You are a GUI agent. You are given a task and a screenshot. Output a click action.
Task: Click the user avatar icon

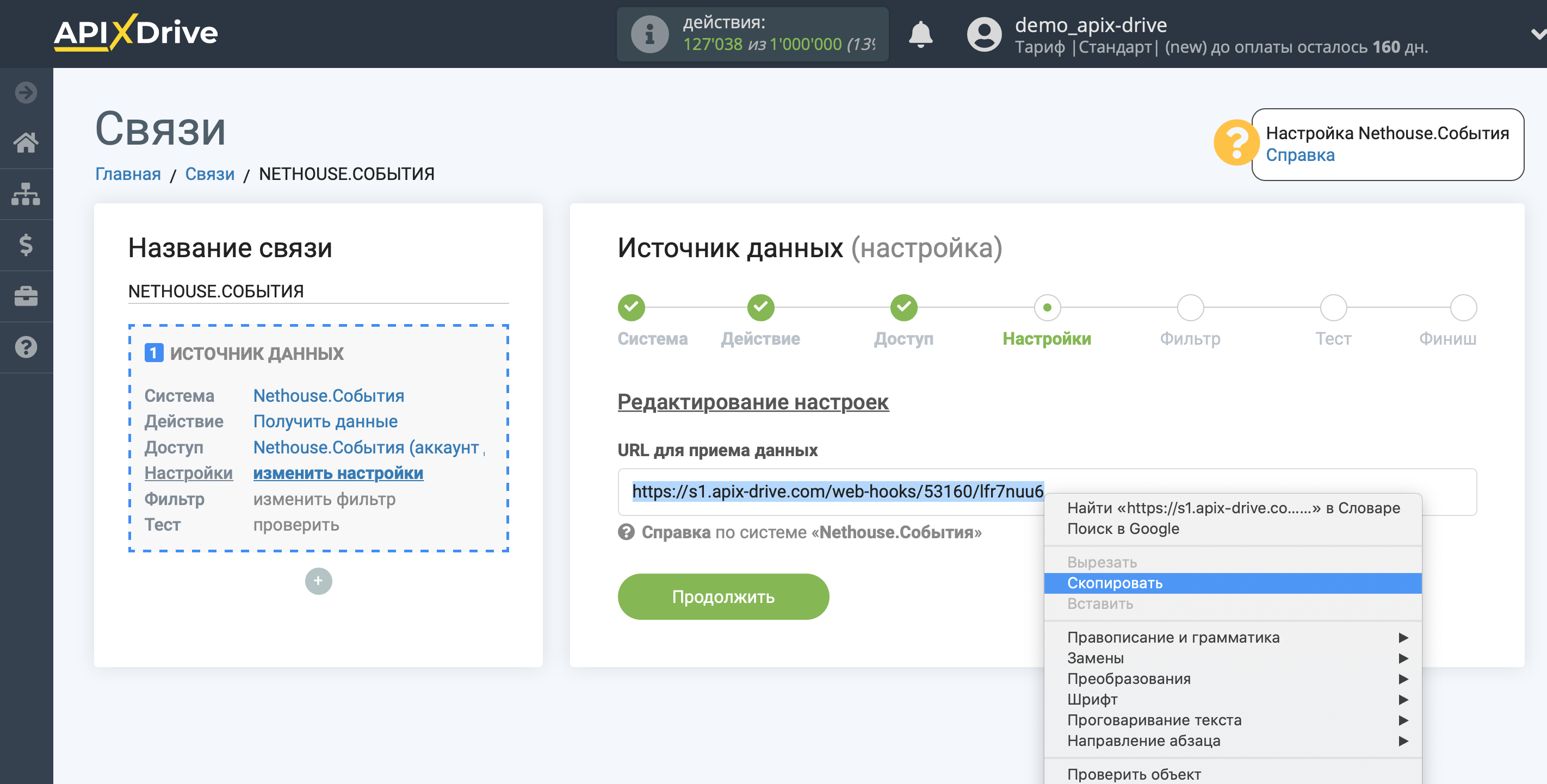[x=983, y=34]
